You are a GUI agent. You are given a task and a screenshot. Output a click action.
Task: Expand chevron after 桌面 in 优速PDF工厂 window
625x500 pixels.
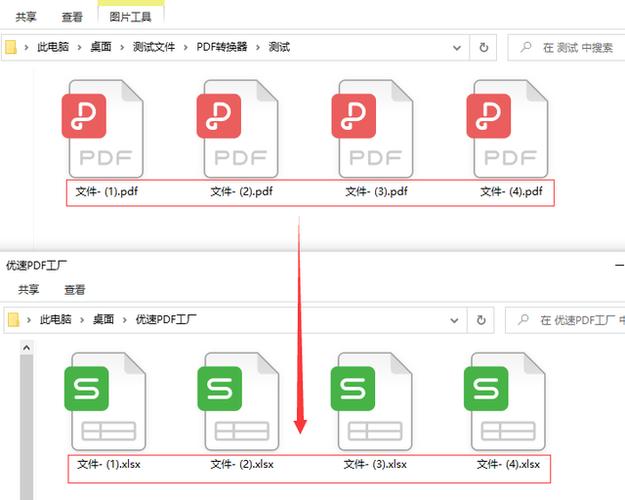point(124,320)
